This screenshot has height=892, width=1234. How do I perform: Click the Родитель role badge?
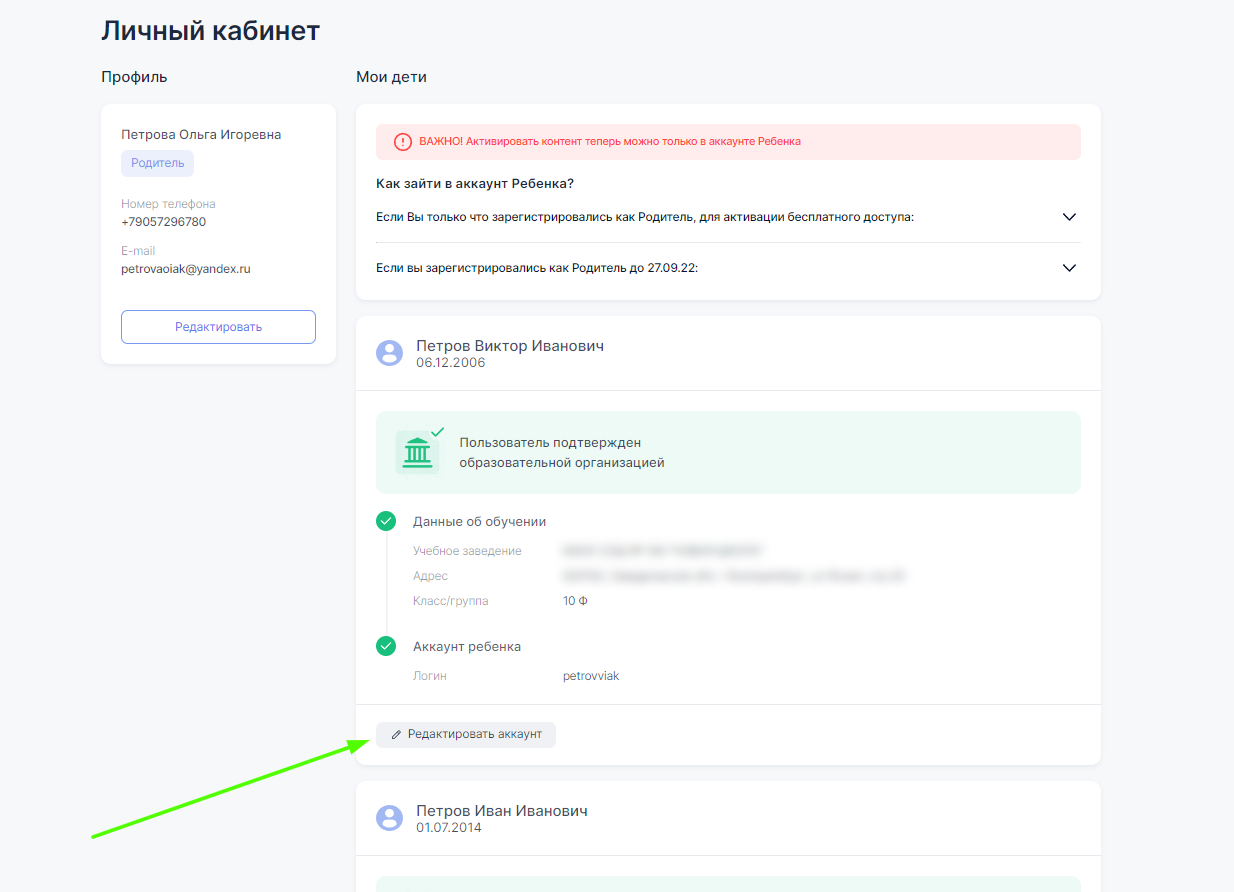click(157, 163)
